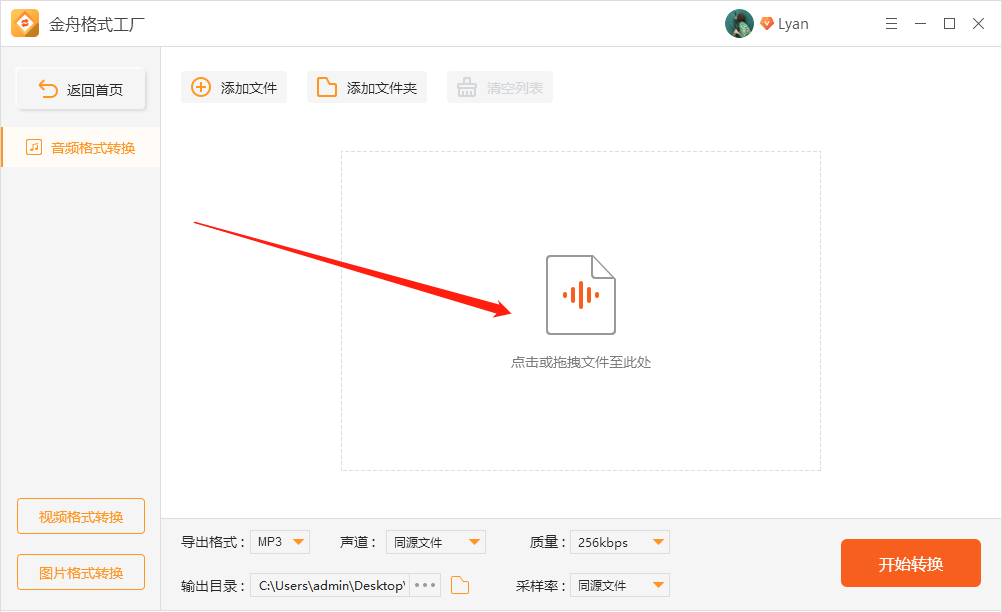The image size is (1002, 612).
Task: Click the 金舟格式工厂 app logo icon
Action: [x=25, y=24]
